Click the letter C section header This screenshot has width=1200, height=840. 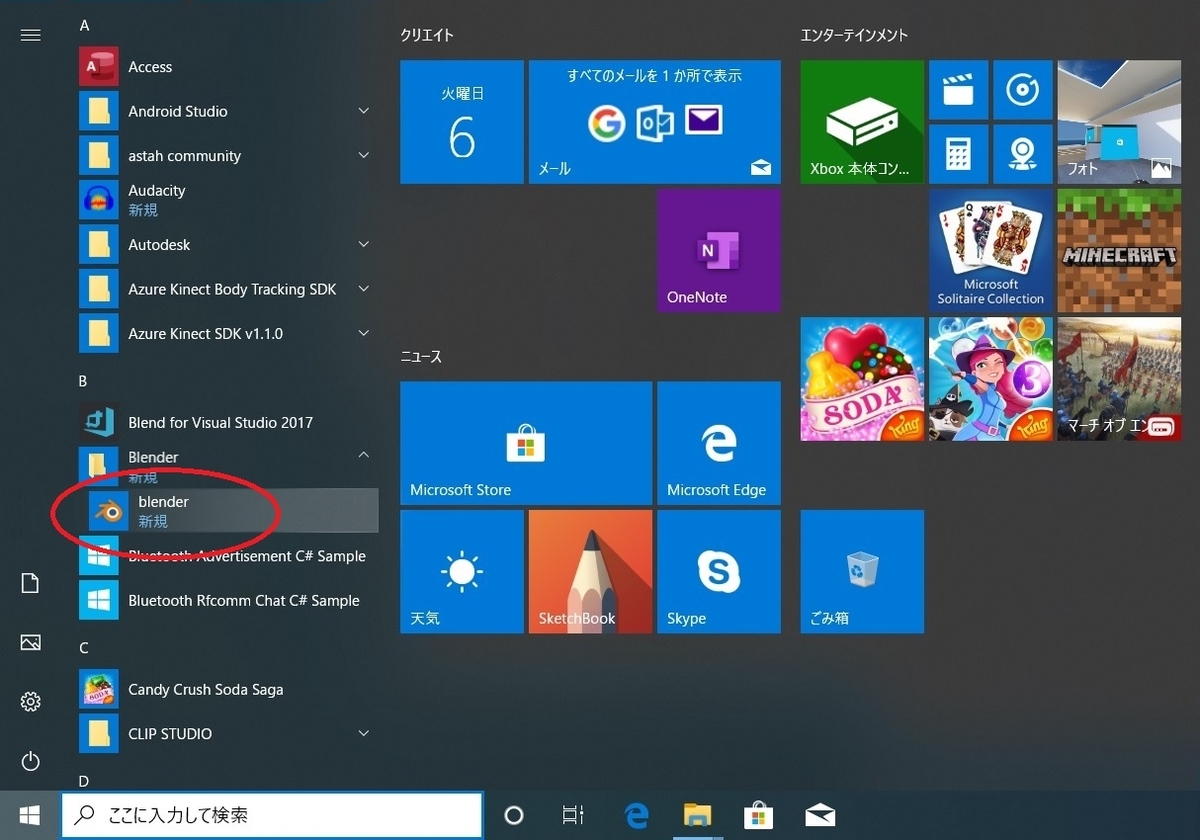84,647
